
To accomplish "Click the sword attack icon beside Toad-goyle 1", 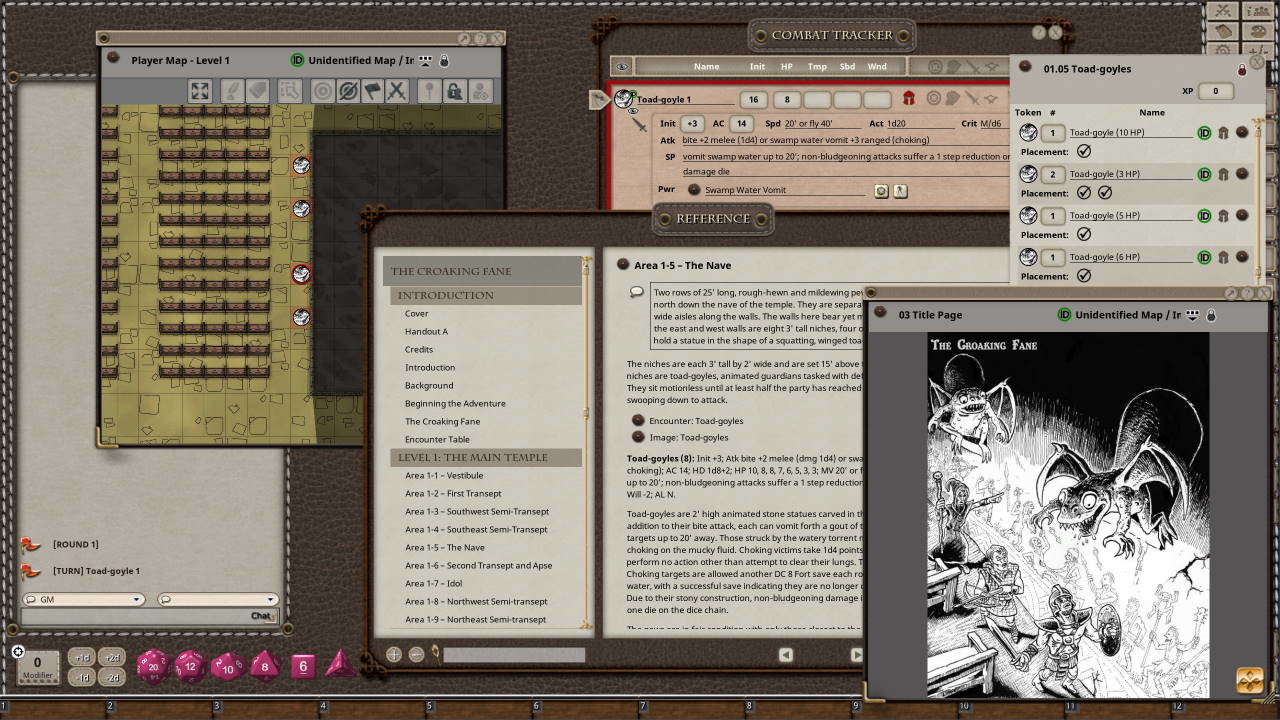I will (x=972, y=99).
